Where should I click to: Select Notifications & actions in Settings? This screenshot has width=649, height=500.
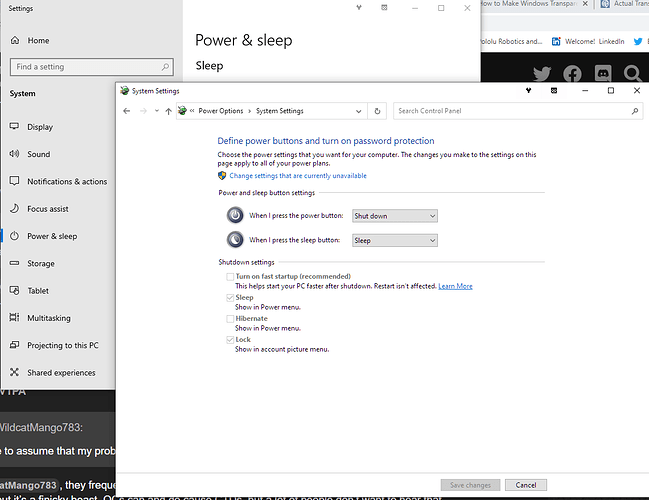coord(58,181)
